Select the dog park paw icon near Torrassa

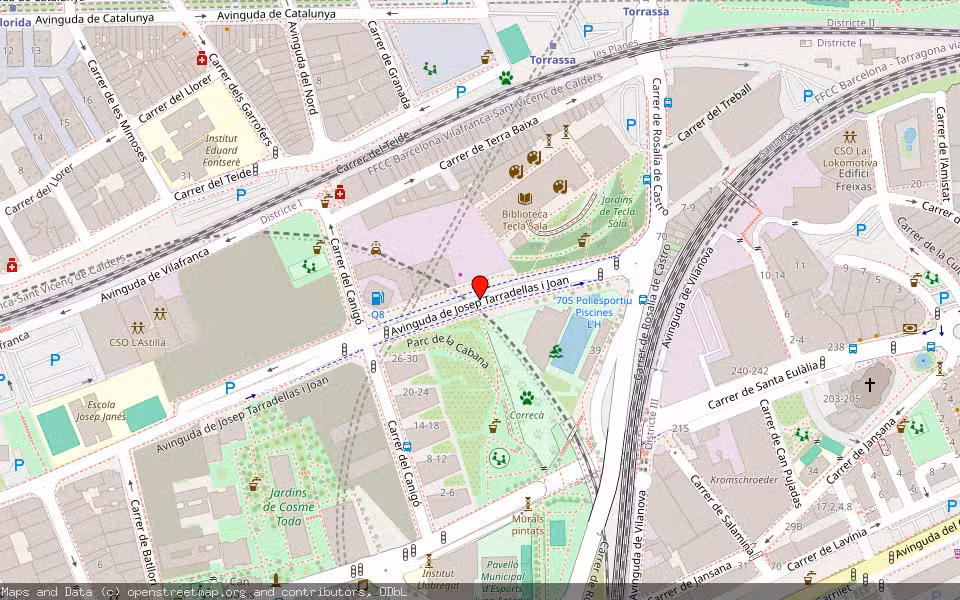tap(506, 78)
